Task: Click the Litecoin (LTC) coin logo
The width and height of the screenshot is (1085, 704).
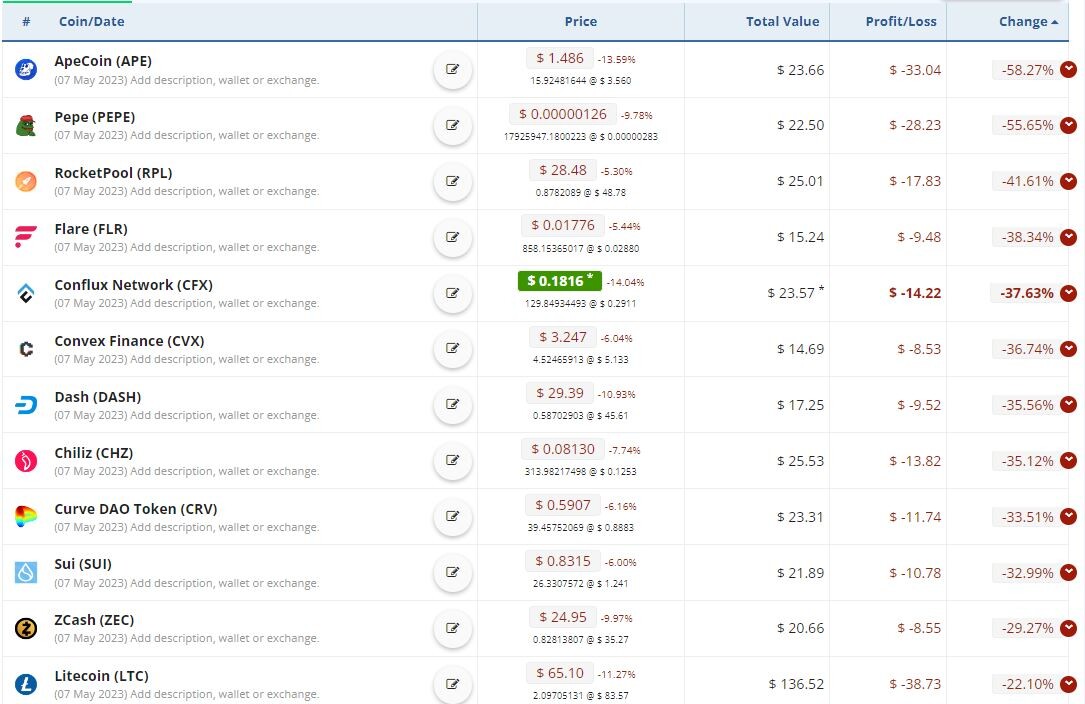Action: click(x=26, y=685)
